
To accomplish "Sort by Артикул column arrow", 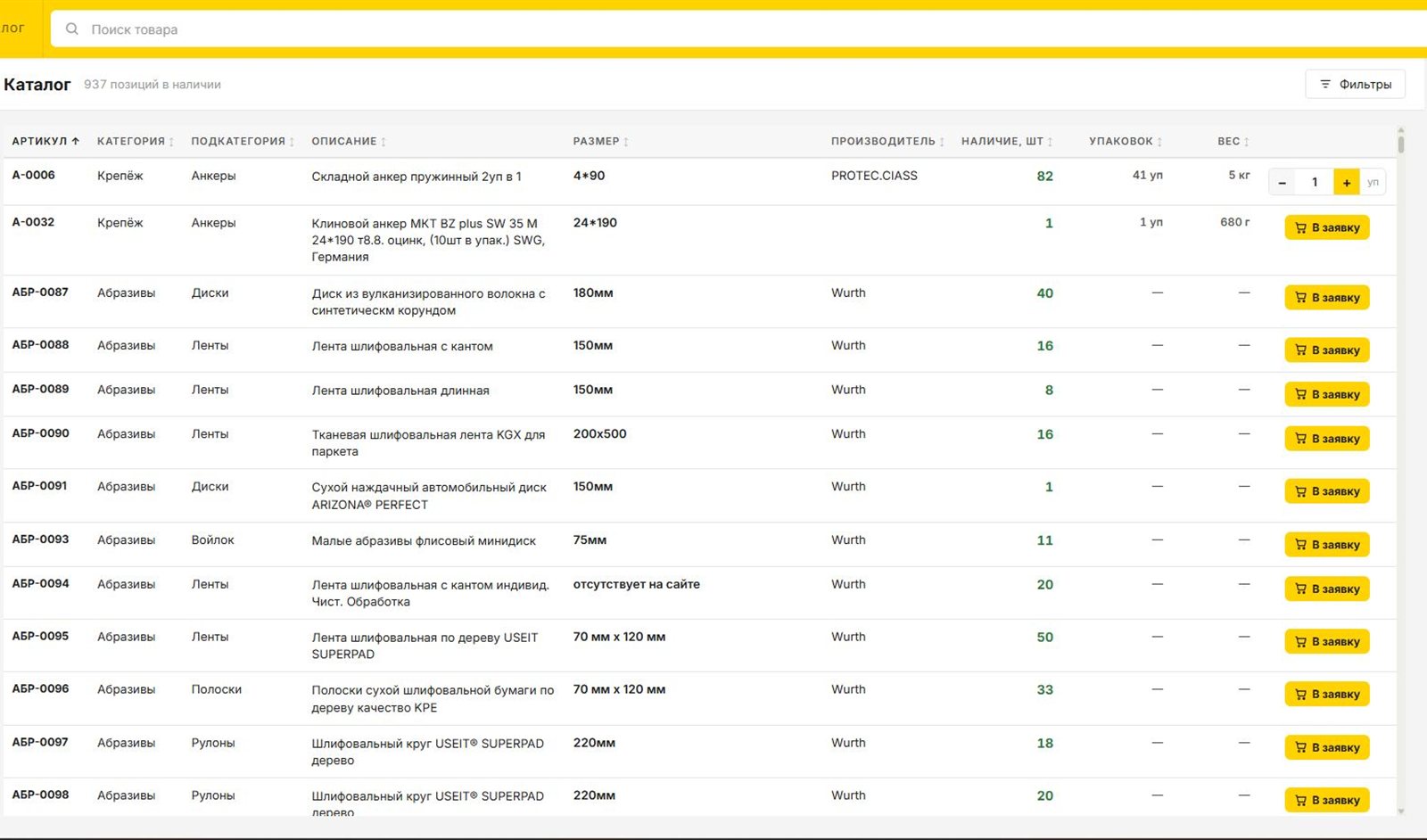I will coord(76,141).
